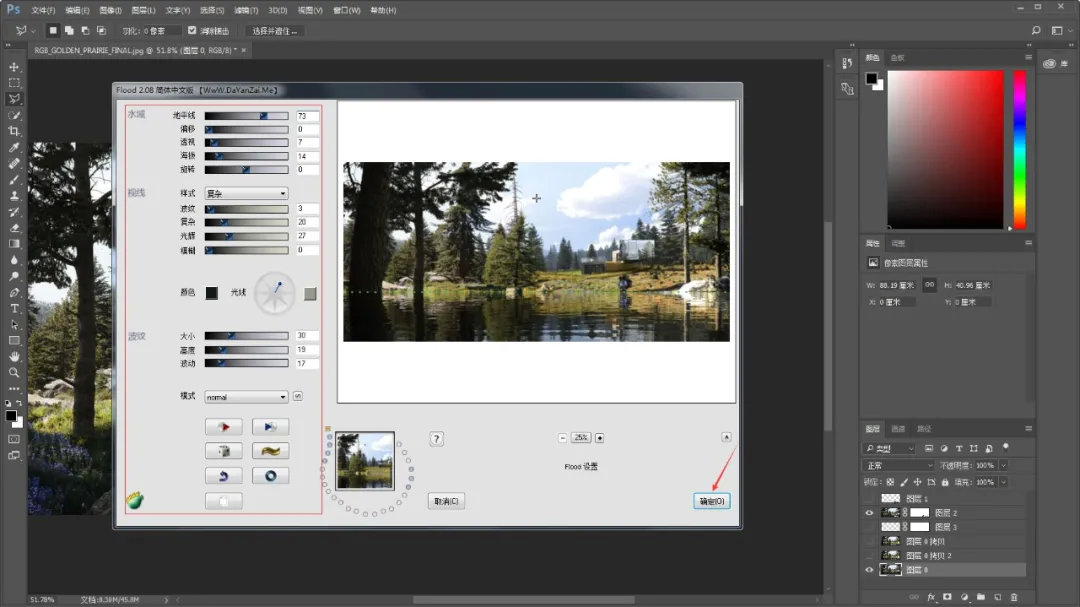Select the Move tool in toolbar
This screenshot has height=607, width=1080.
click(14, 67)
